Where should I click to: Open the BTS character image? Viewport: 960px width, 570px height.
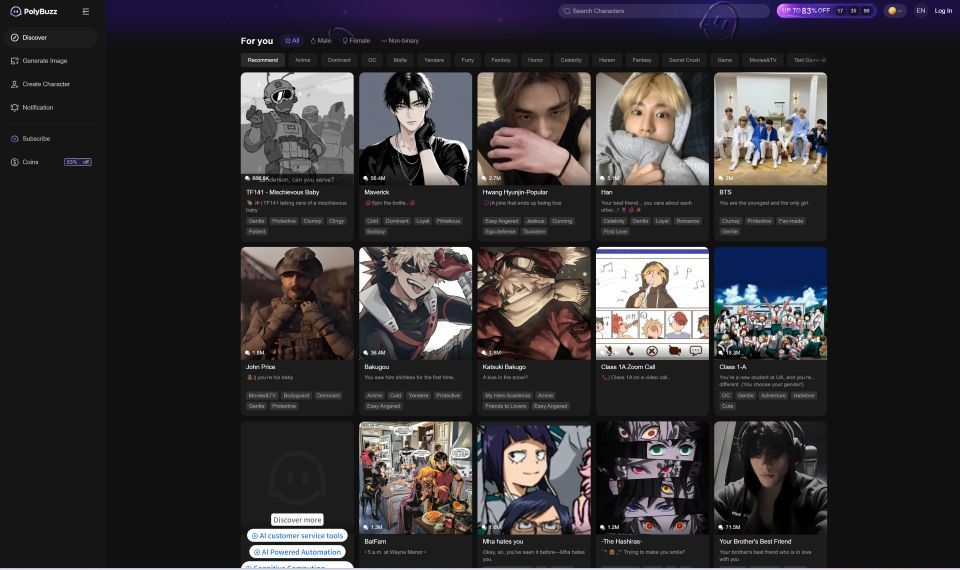[770, 129]
